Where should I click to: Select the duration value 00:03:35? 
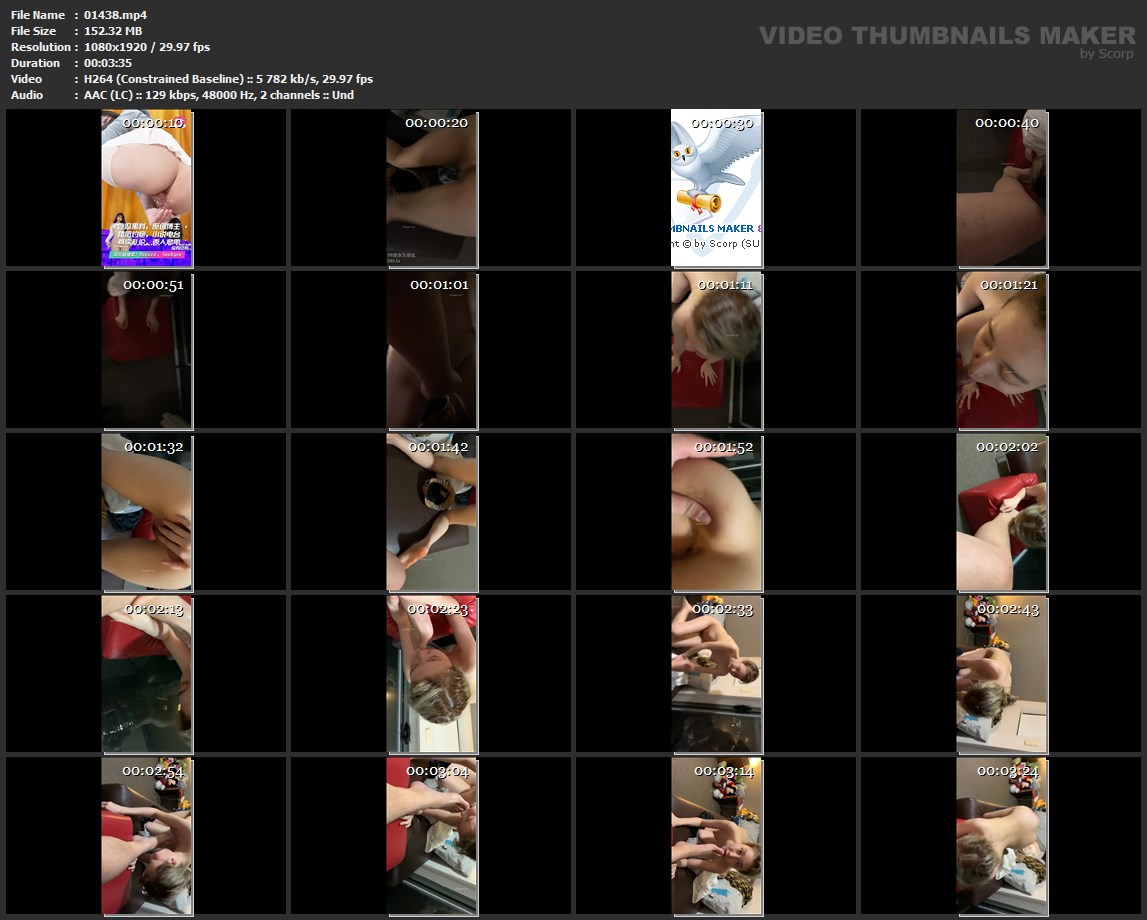[x=108, y=63]
